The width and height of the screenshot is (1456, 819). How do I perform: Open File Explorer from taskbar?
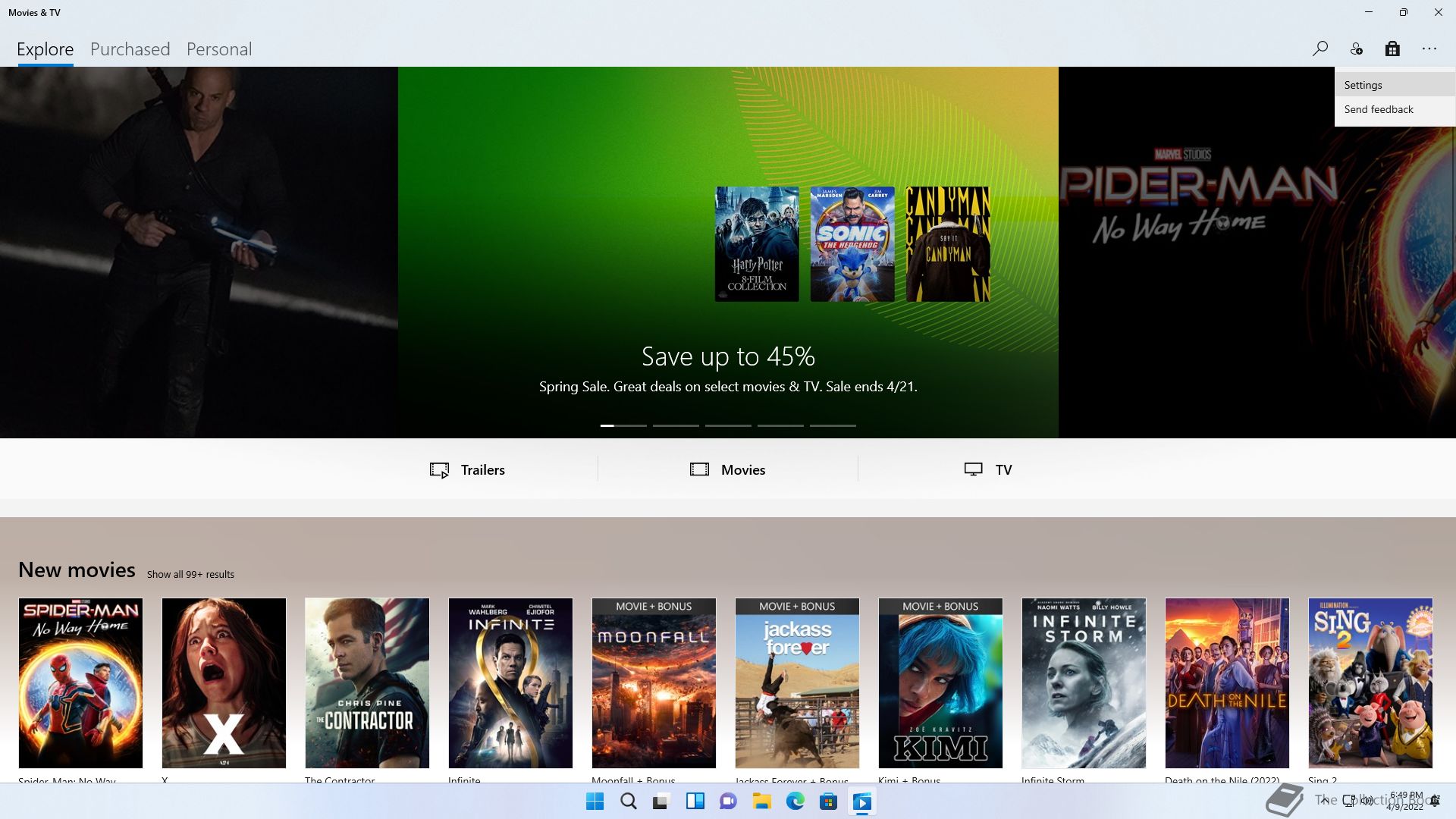click(x=761, y=802)
